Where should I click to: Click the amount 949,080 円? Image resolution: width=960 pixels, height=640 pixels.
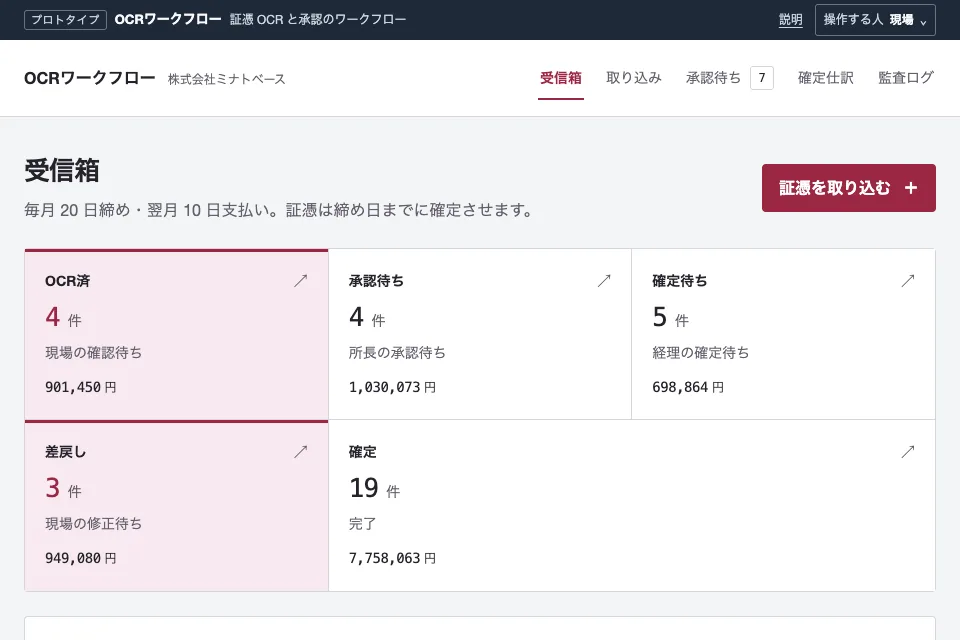tap(81, 558)
